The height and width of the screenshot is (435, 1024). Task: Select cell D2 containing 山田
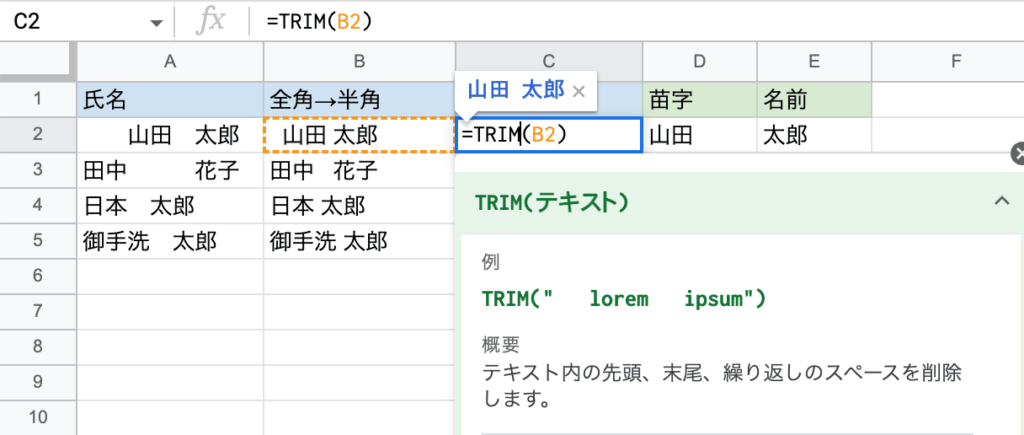click(699, 134)
